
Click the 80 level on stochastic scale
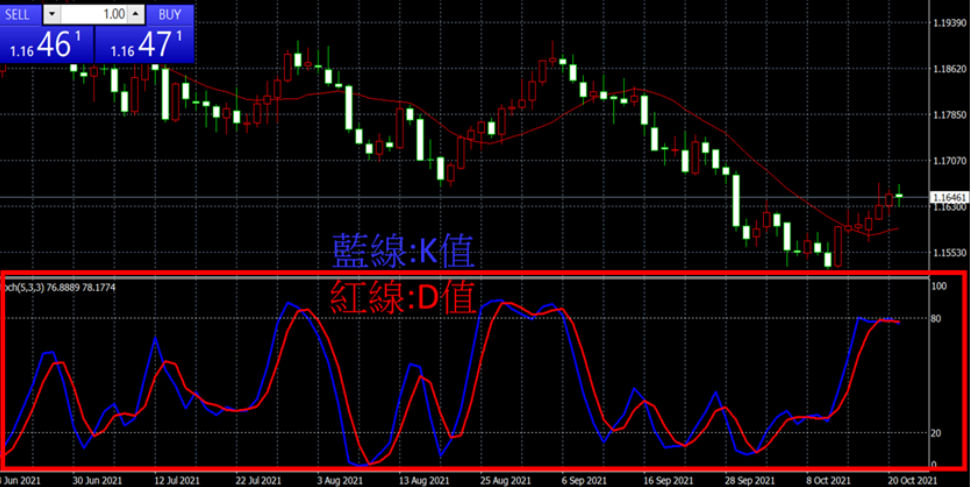(x=937, y=319)
